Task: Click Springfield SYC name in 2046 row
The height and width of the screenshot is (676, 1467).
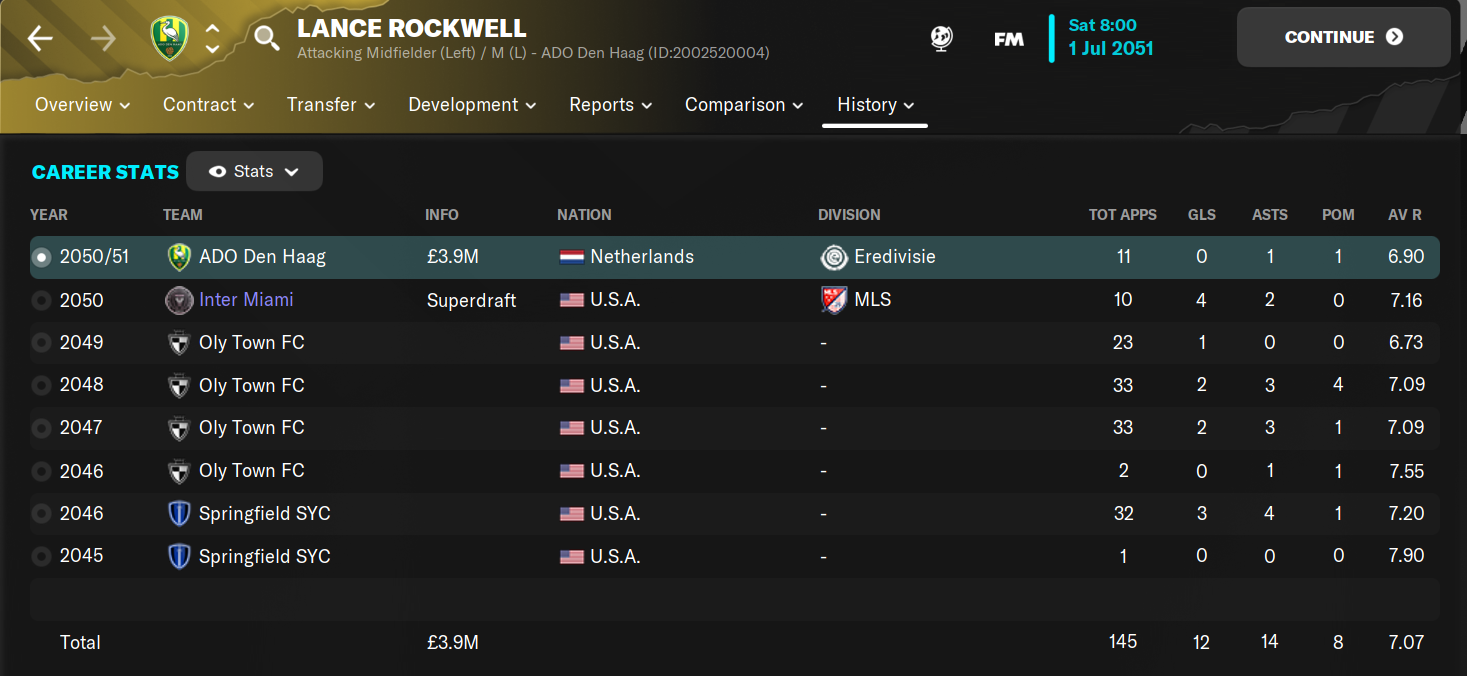Action: point(265,514)
